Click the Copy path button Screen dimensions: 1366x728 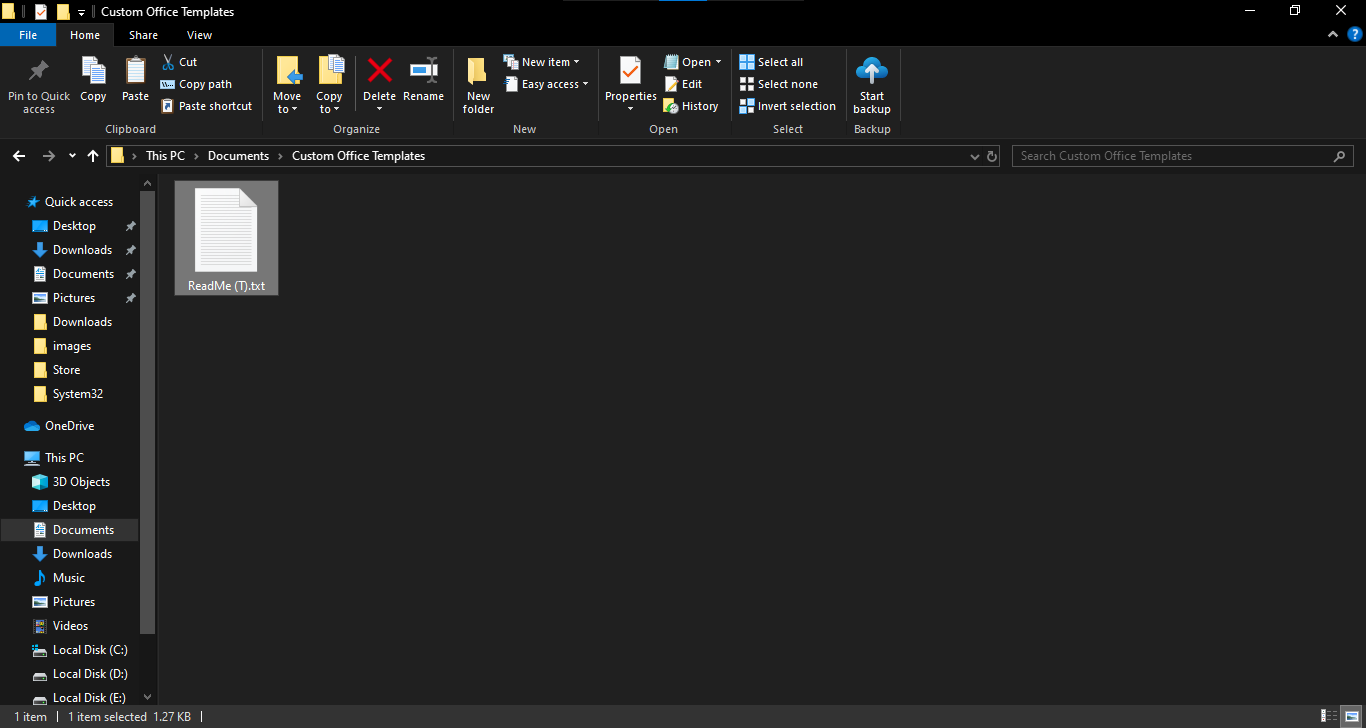click(x=196, y=84)
